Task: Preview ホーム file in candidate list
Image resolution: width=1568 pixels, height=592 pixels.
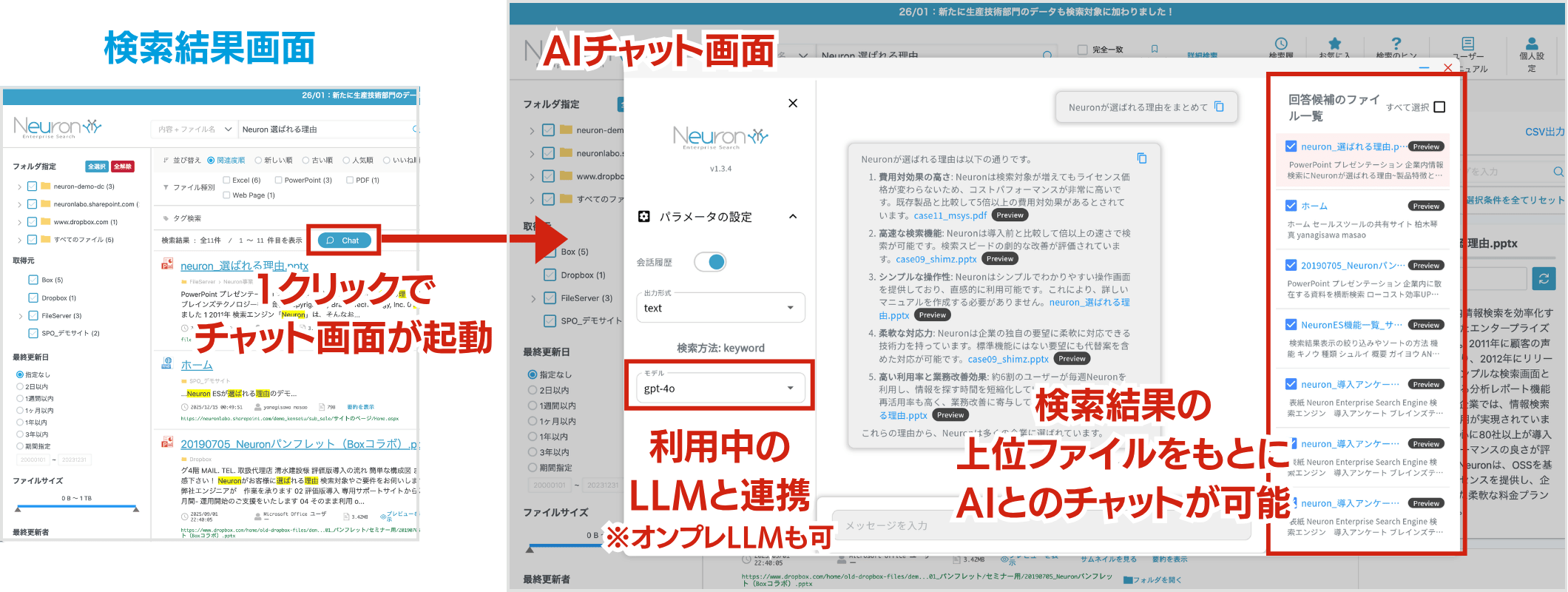Action: point(1426,206)
